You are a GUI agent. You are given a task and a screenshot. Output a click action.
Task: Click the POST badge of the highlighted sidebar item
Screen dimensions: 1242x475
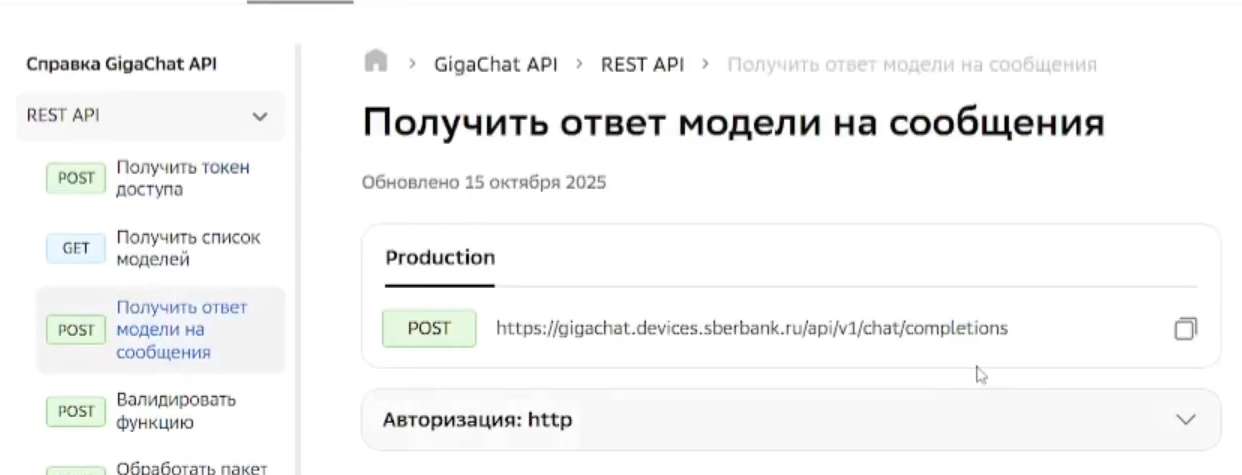point(76,330)
